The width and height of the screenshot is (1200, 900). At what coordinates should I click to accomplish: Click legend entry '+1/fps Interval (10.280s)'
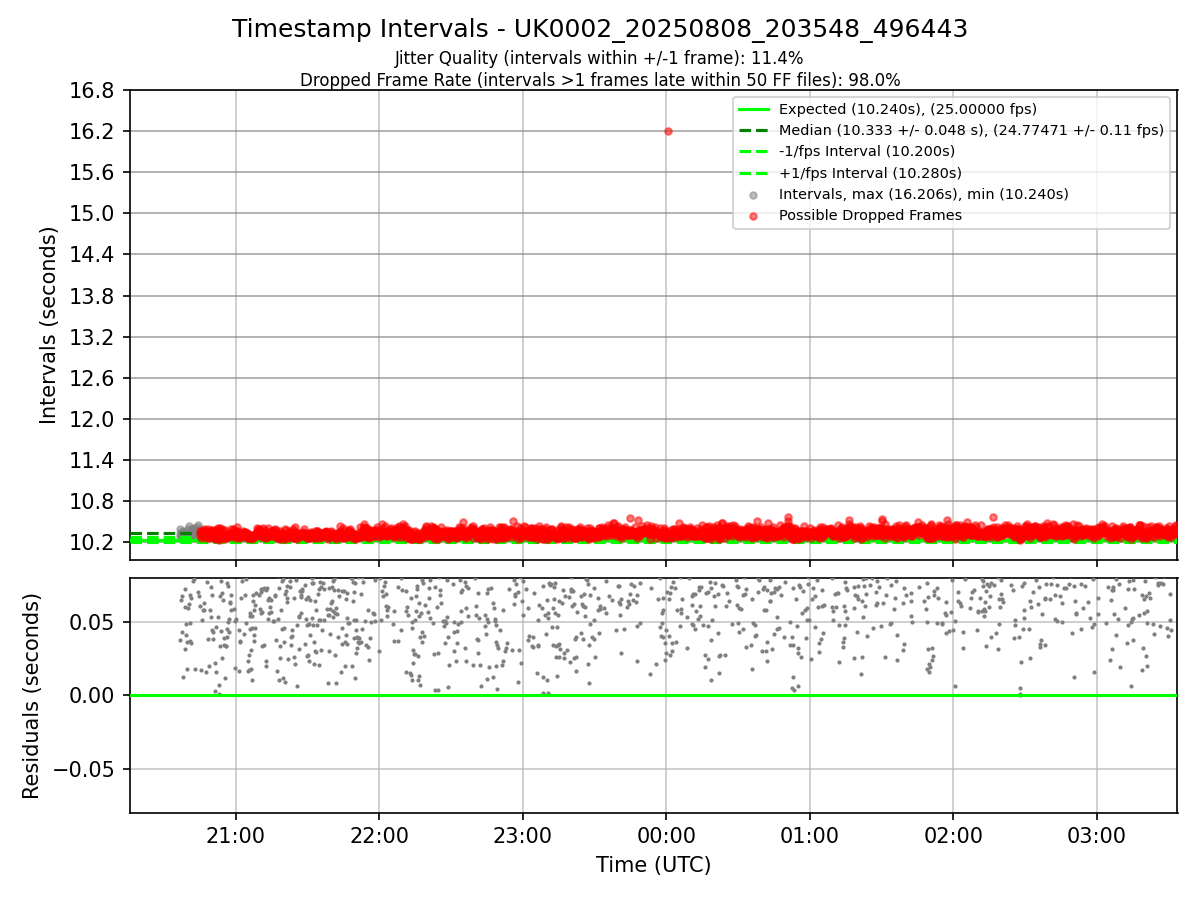click(x=870, y=173)
